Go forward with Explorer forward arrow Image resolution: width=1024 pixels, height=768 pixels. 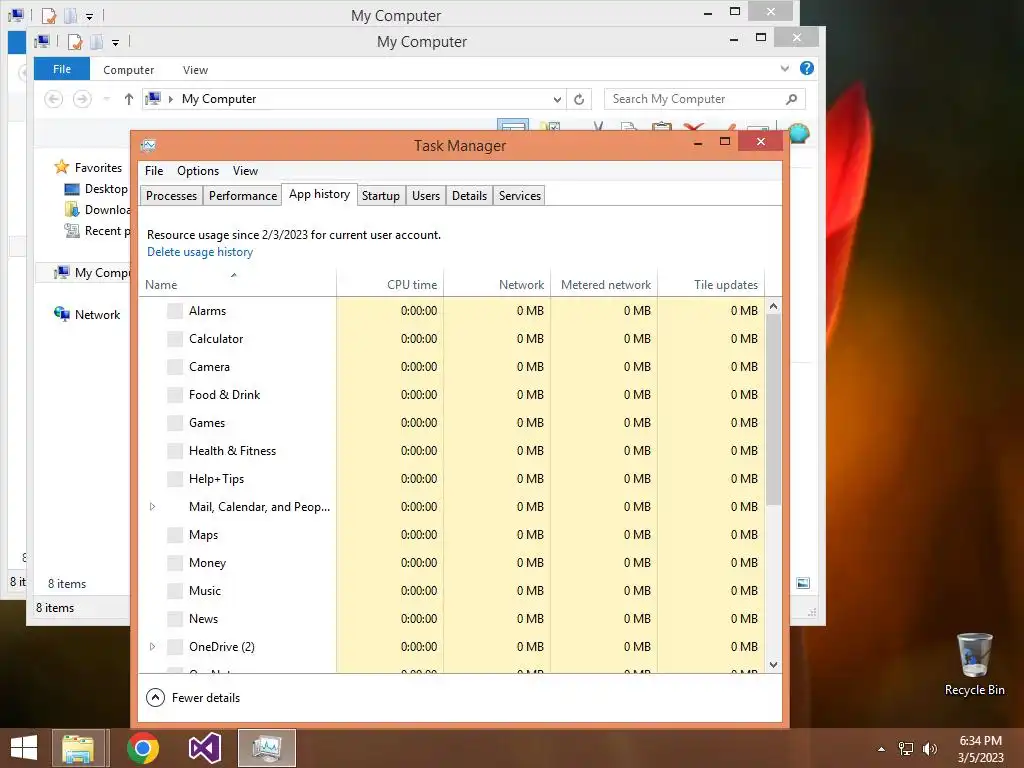click(x=82, y=99)
